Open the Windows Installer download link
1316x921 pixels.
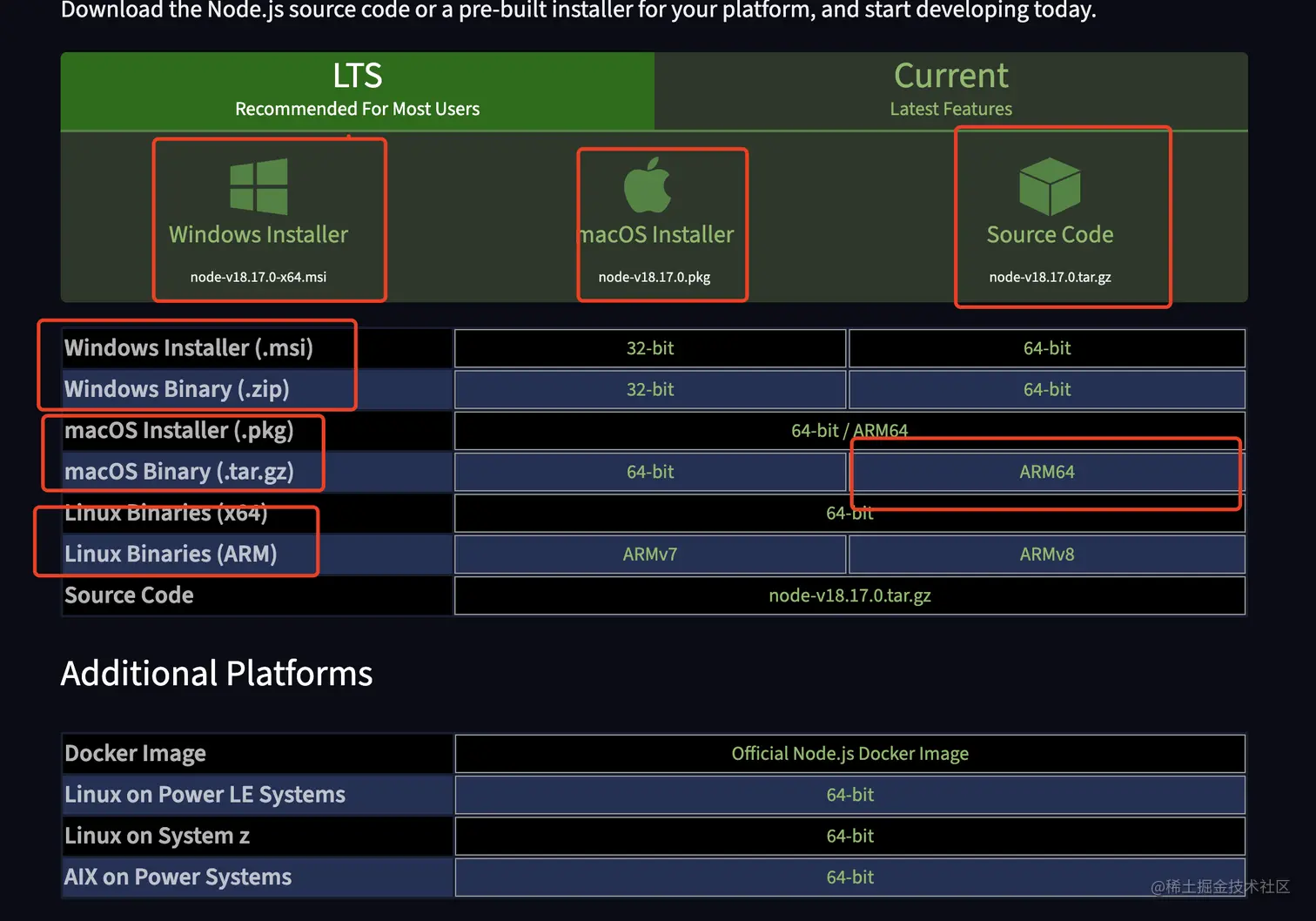point(258,234)
